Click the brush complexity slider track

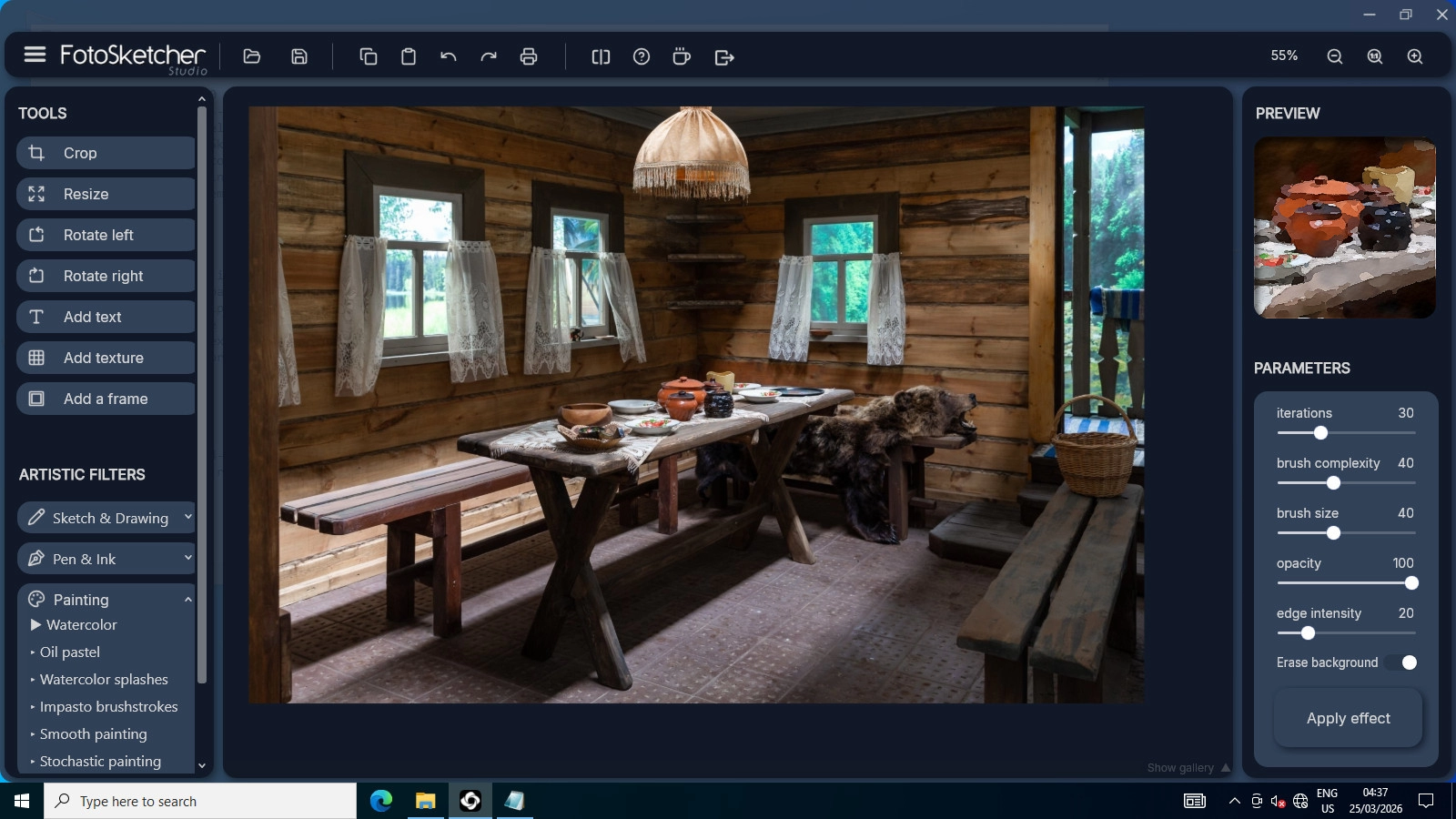[x=1346, y=483]
